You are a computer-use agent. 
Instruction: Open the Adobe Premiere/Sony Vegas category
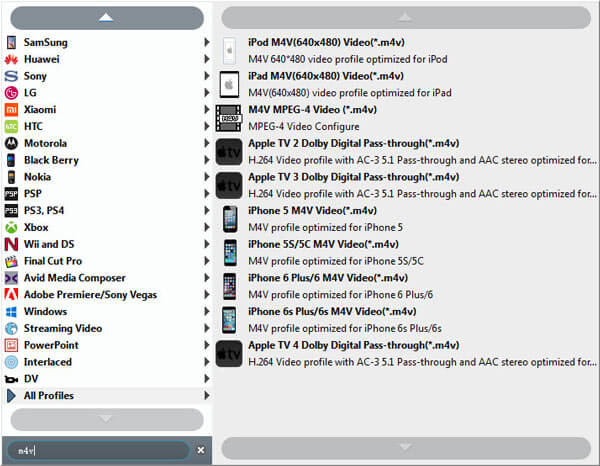[107, 295]
